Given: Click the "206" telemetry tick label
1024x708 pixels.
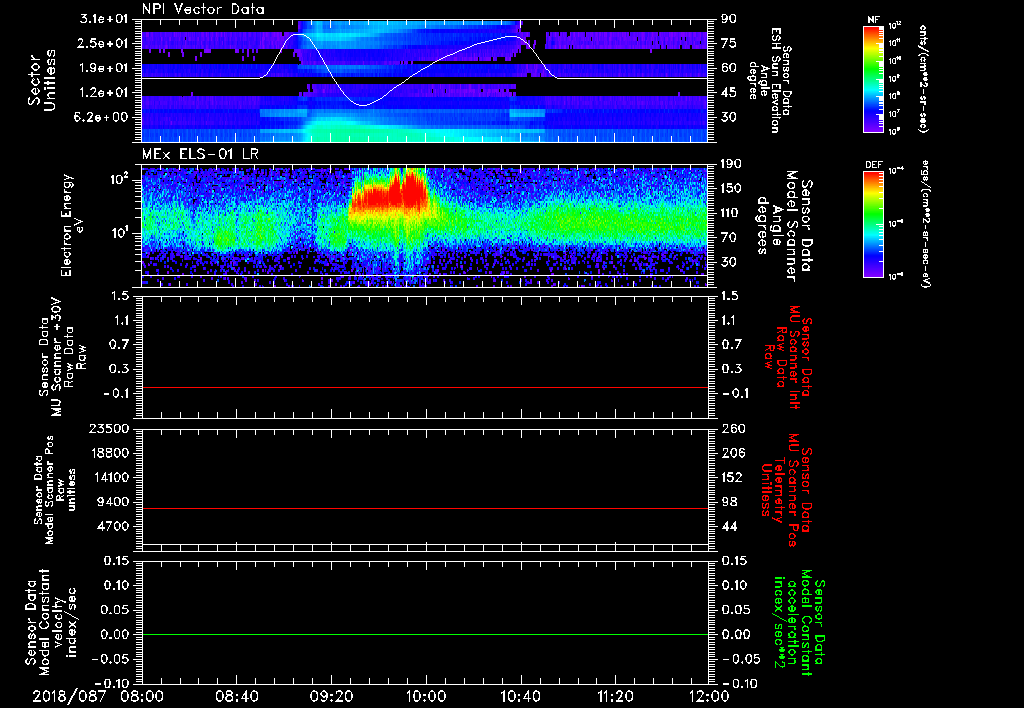Looking at the screenshot, I should click(731, 453).
